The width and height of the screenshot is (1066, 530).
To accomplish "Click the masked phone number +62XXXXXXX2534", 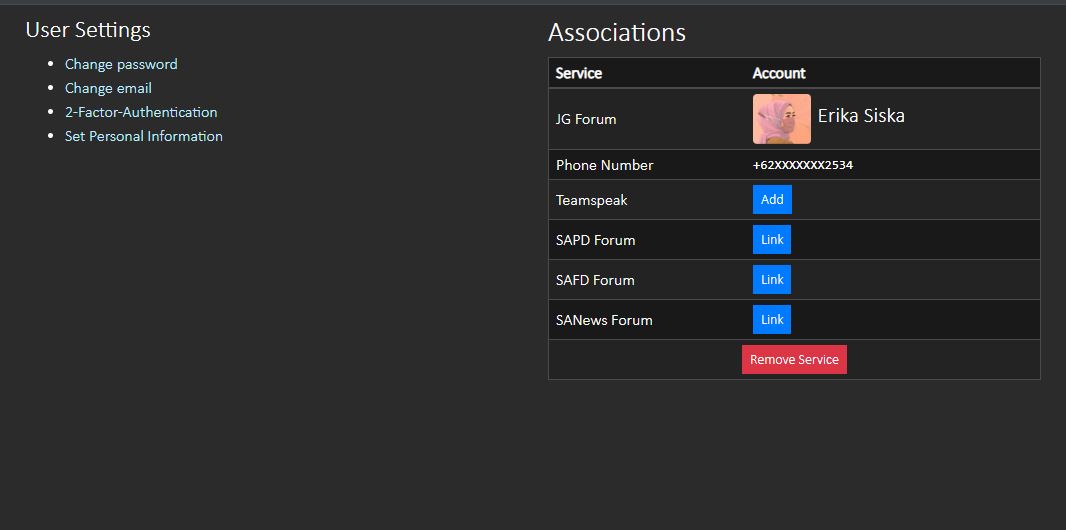I will pyautogui.click(x=803, y=165).
